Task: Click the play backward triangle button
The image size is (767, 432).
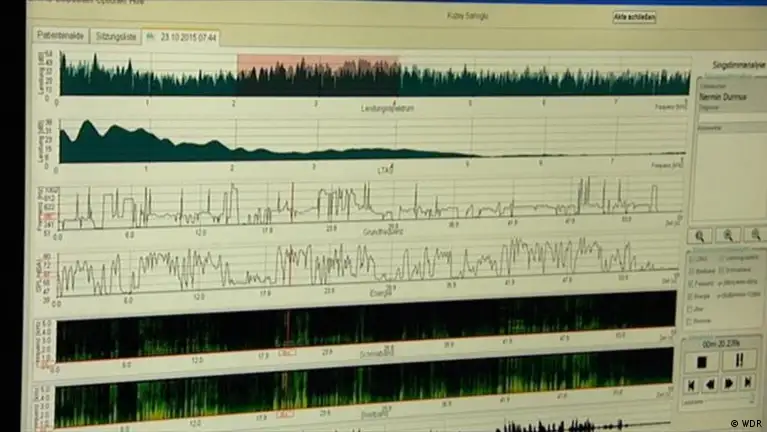Action: coord(710,383)
